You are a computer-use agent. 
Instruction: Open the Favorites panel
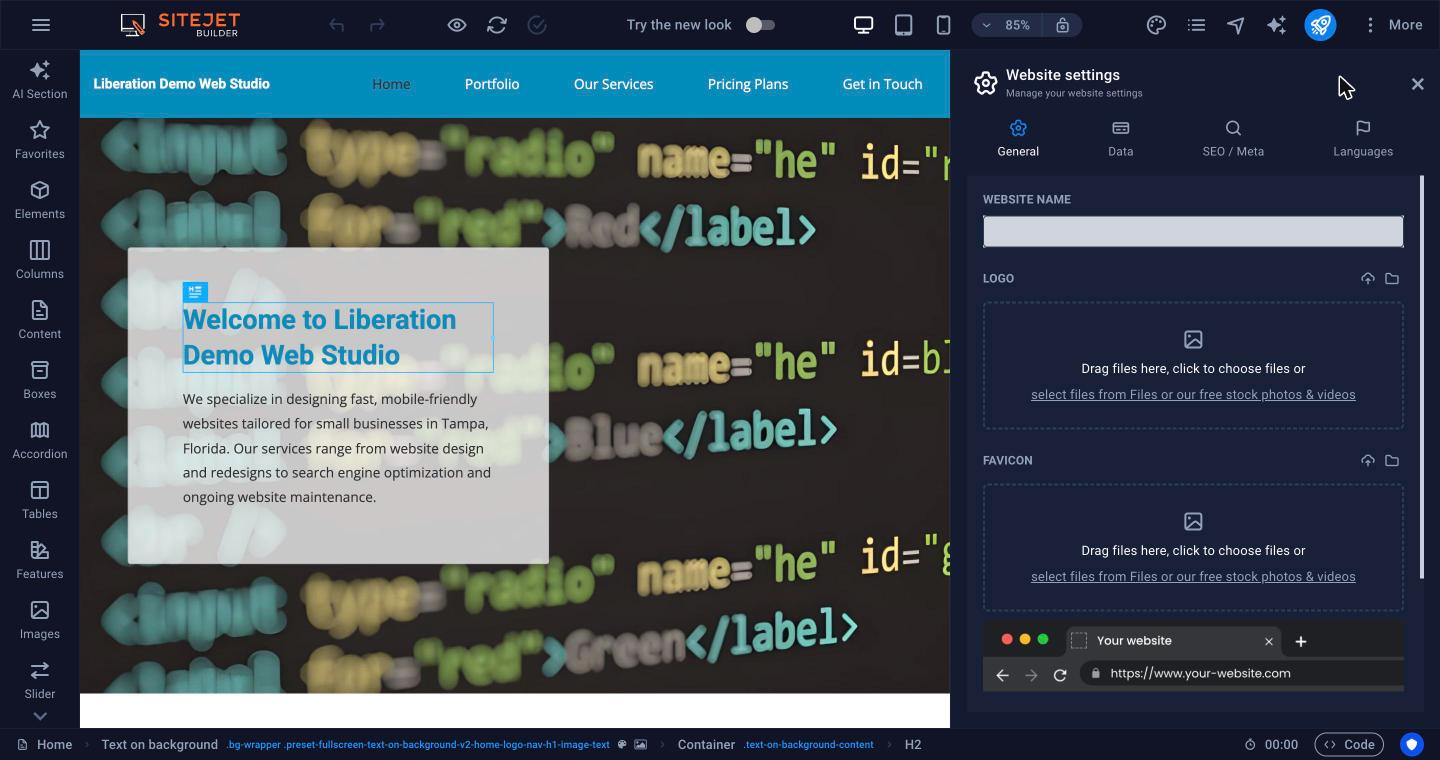click(40, 140)
